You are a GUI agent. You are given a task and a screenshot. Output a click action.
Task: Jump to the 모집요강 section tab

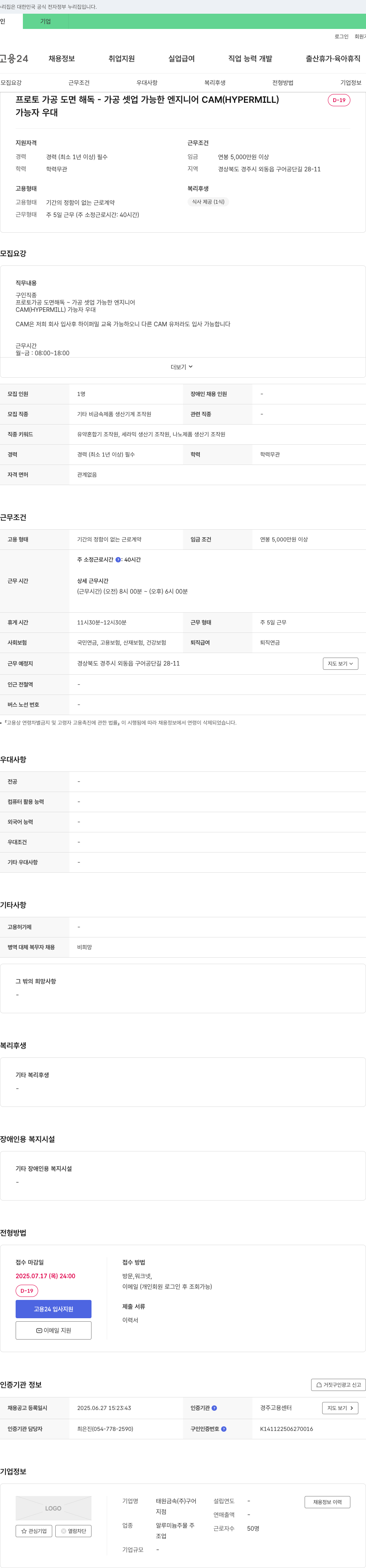tap(11, 83)
